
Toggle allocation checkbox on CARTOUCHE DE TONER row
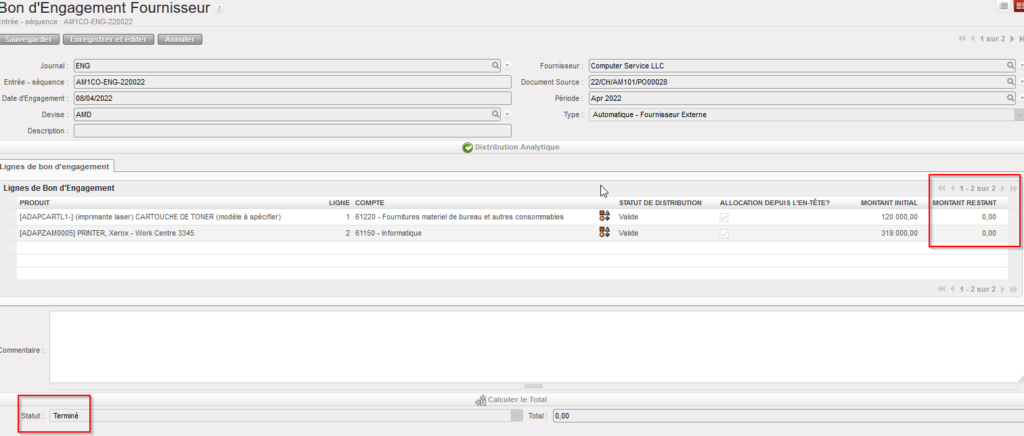point(724,217)
